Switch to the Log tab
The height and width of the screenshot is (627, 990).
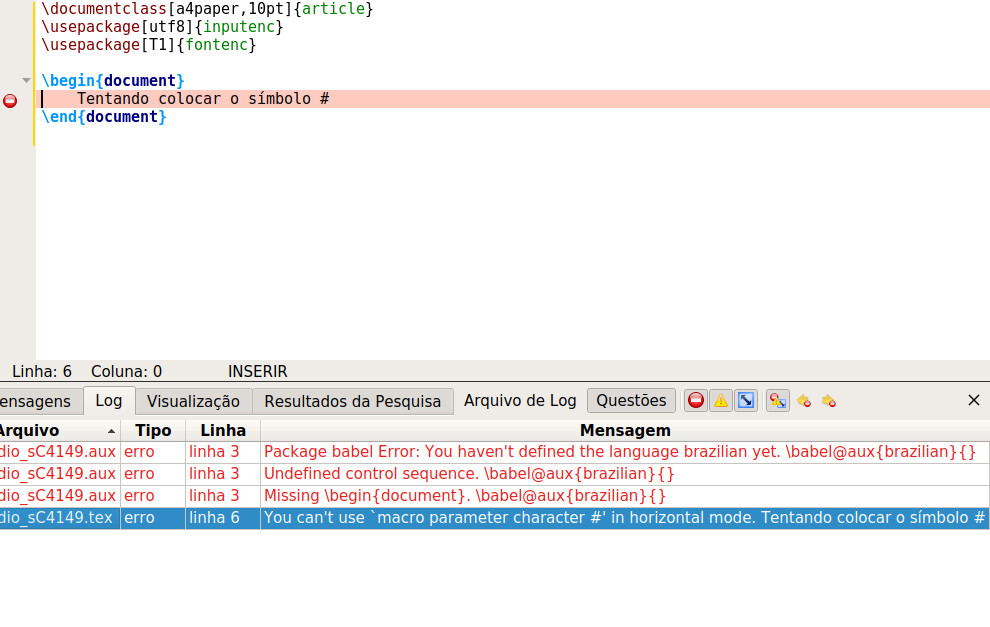click(x=109, y=401)
